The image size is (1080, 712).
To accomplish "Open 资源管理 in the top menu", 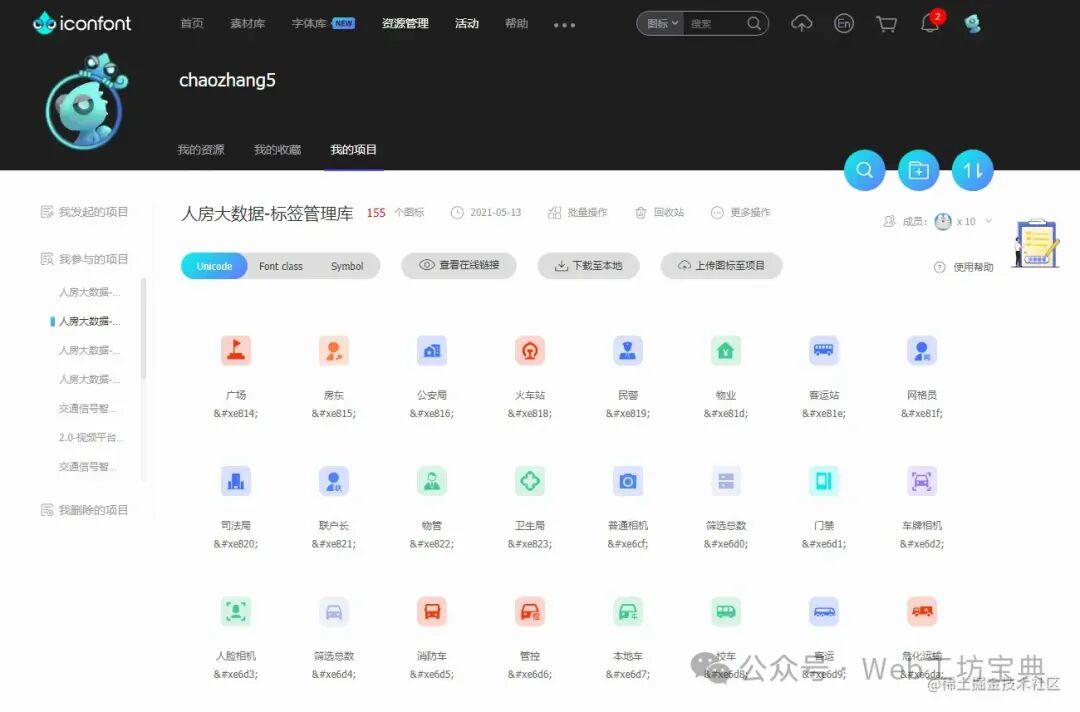I will point(404,22).
